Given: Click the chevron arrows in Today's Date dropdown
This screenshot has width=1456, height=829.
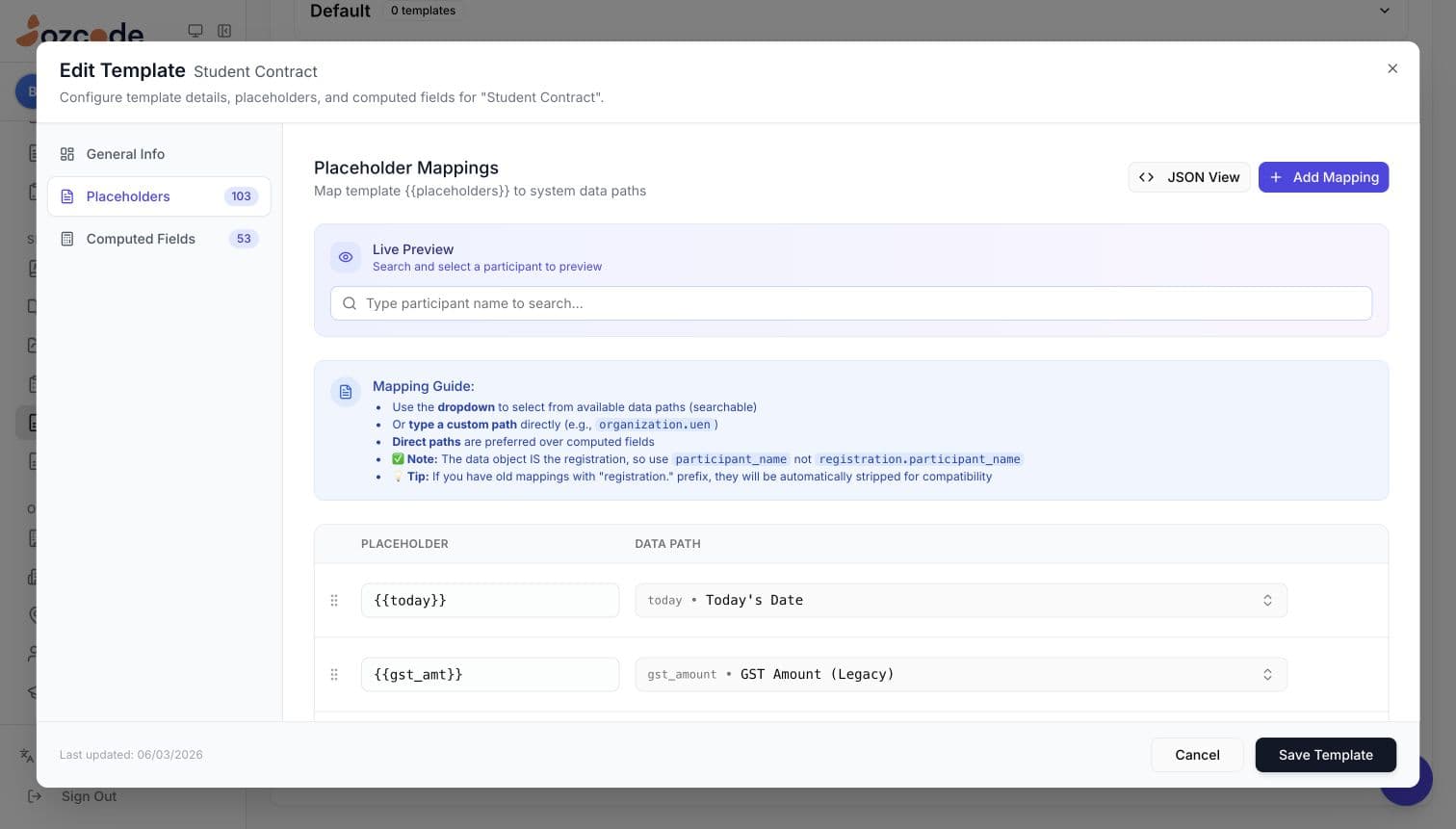Looking at the screenshot, I should tap(1267, 600).
